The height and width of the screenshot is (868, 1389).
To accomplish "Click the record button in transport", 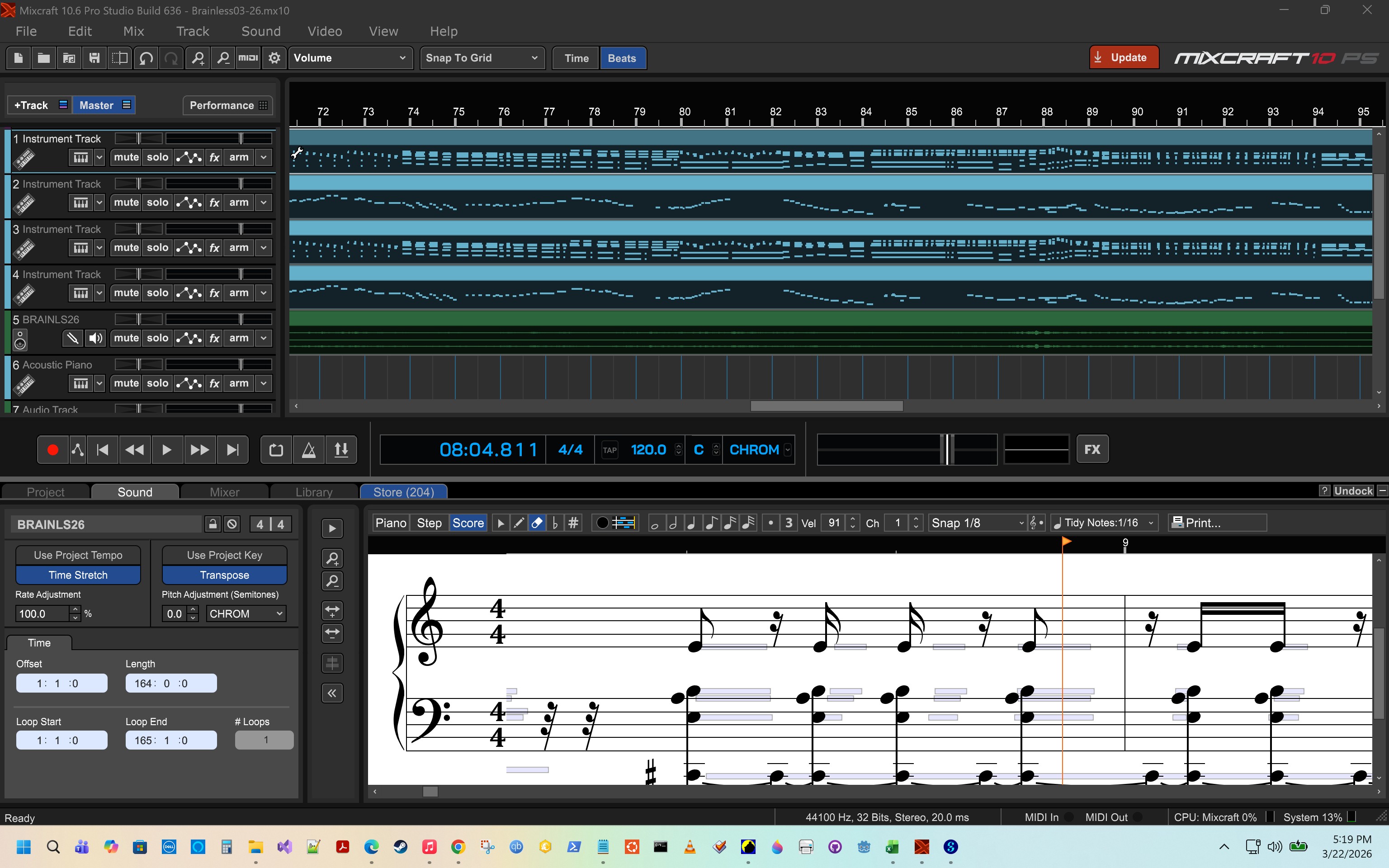I will coord(52,449).
